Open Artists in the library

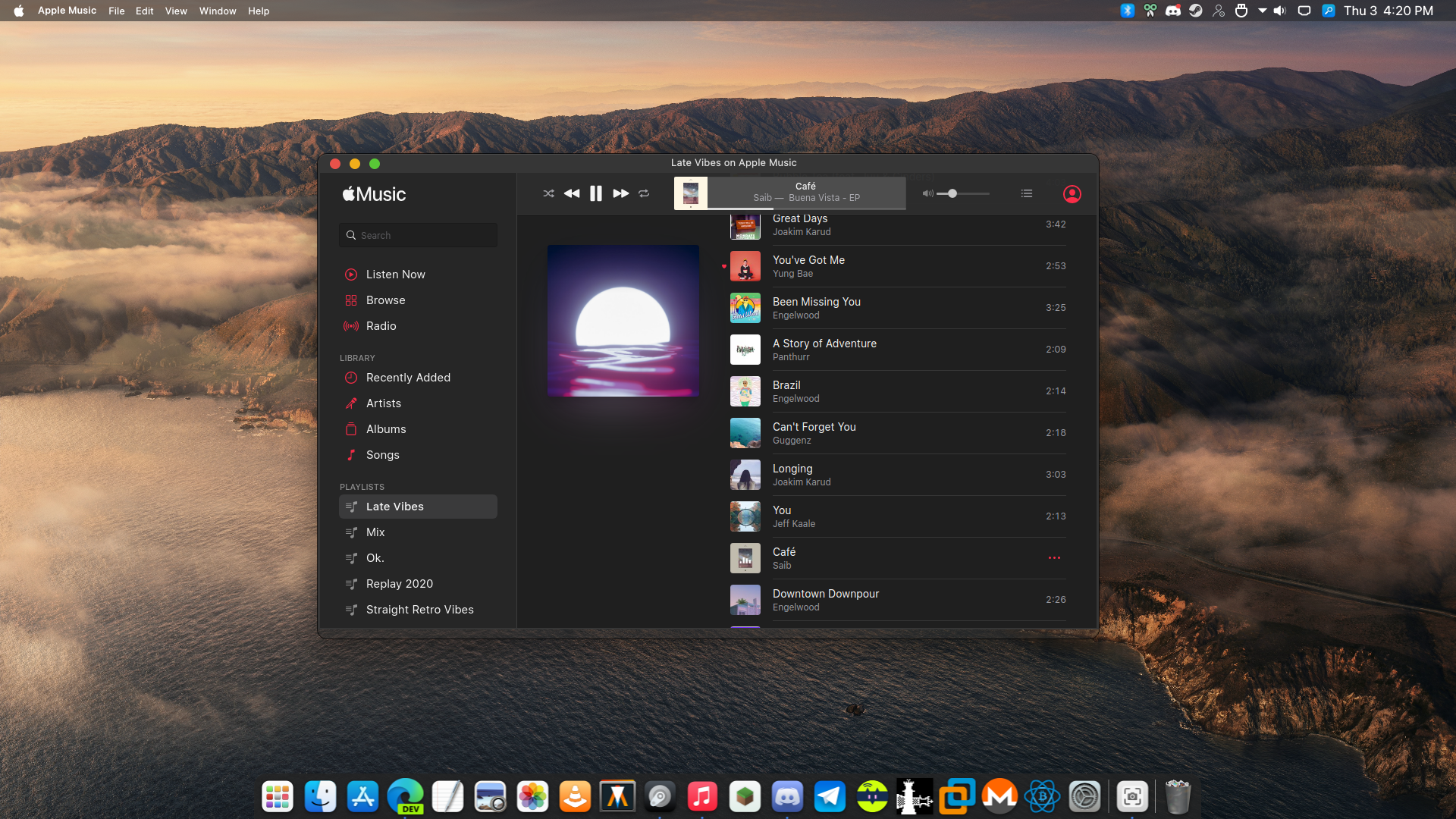[418, 403]
